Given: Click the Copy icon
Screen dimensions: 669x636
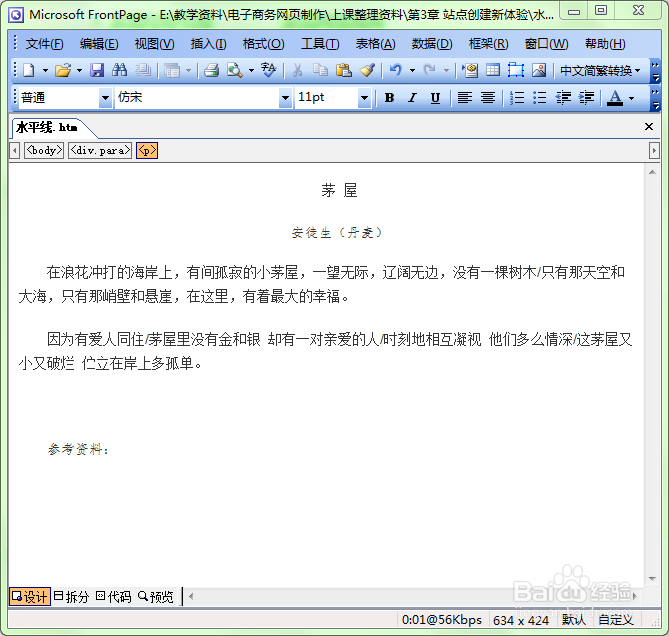Looking at the screenshot, I should point(320,70).
